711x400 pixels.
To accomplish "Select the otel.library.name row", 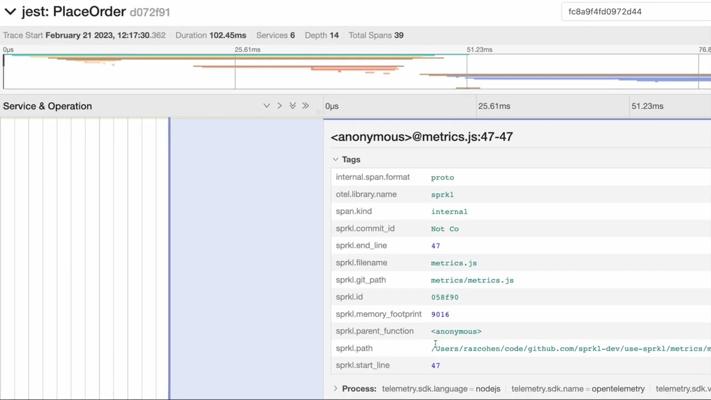I will [x=521, y=195].
